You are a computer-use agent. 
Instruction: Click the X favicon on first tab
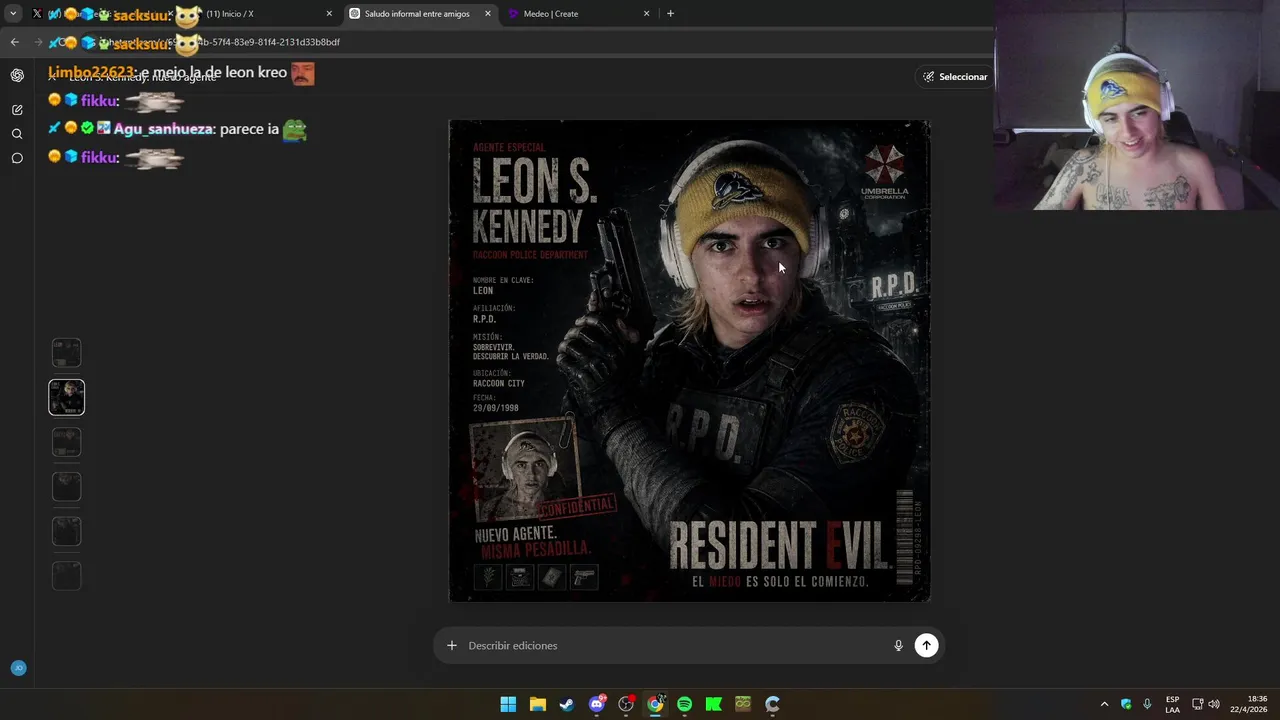pos(37,14)
